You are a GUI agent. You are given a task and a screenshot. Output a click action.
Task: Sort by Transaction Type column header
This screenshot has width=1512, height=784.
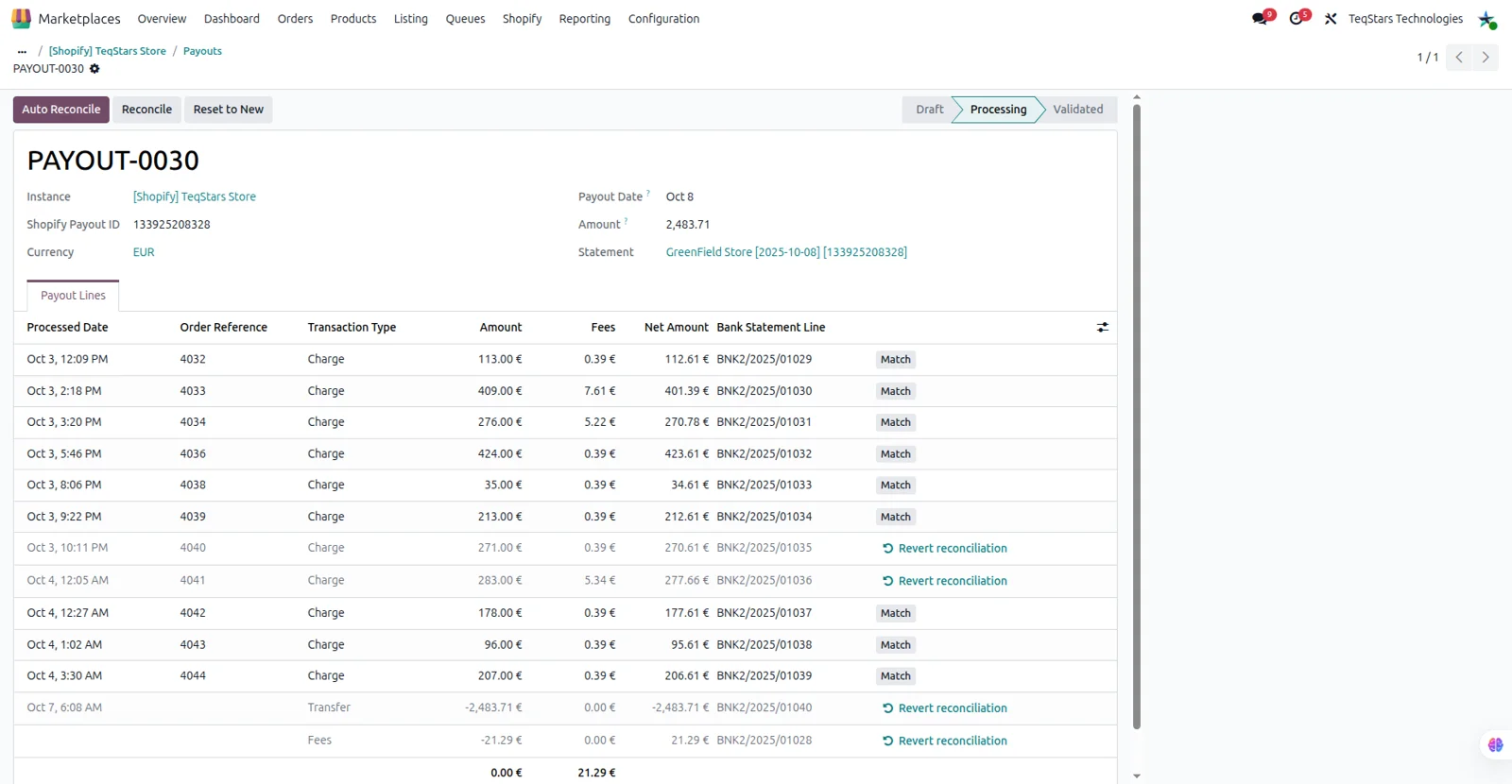point(352,328)
